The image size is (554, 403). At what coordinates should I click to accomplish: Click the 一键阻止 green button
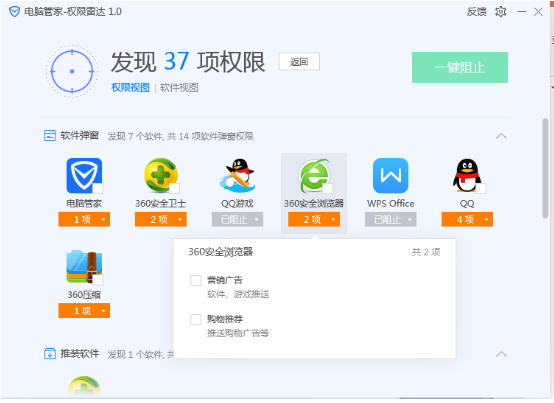pyautogui.click(x=460, y=67)
